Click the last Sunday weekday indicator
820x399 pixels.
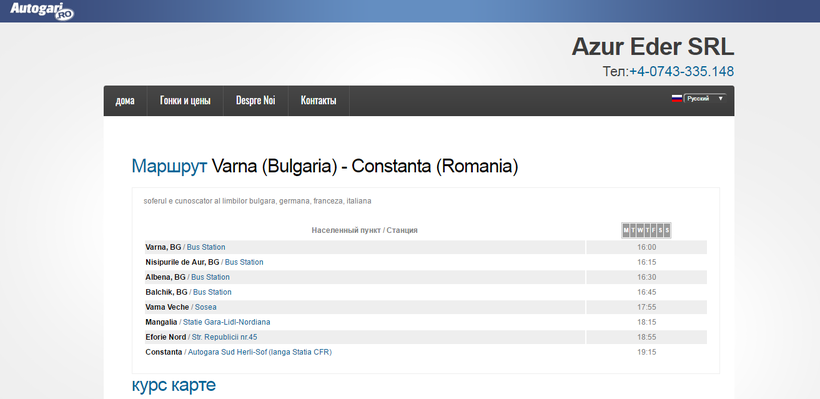(x=667, y=230)
